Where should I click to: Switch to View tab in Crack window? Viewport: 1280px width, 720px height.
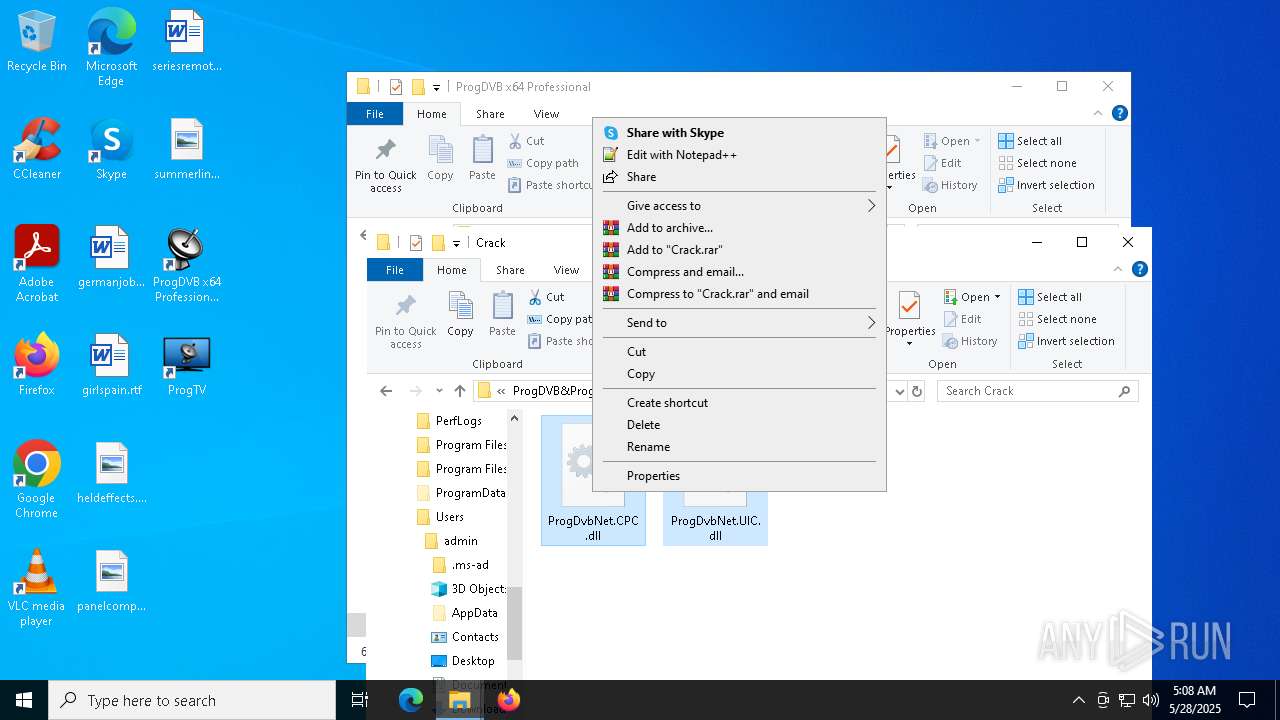point(566,270)
